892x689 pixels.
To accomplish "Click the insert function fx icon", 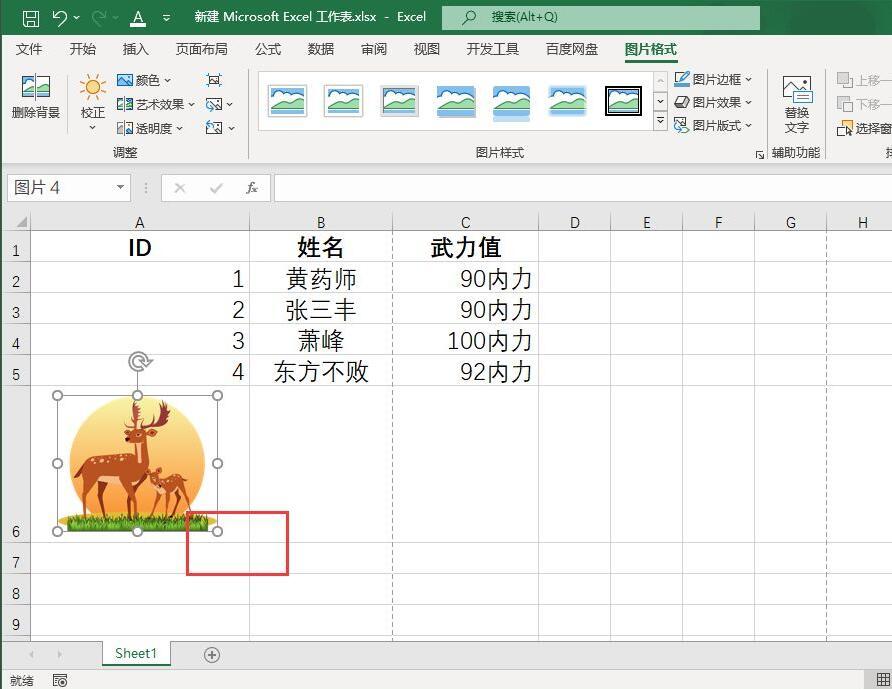I will click(251, 188).
